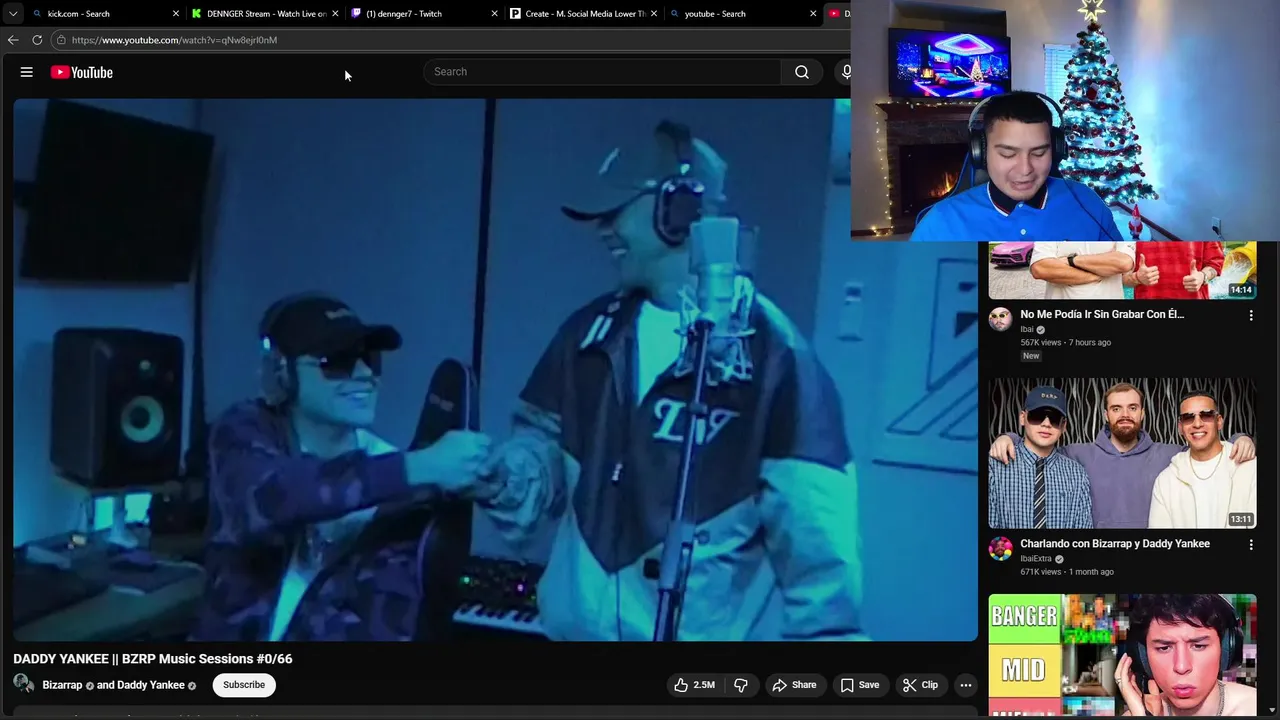This screenshot has width=1280, height=720.
Task: Open Charlando con Bizarrap thumbnail
Action: 1122,453
